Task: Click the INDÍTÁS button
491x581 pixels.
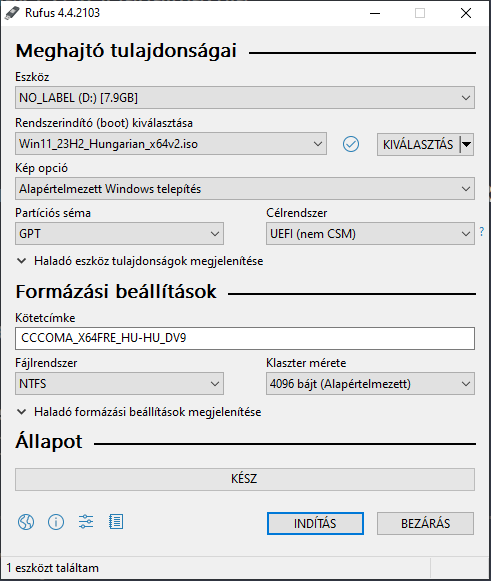Action: (315, 524)
